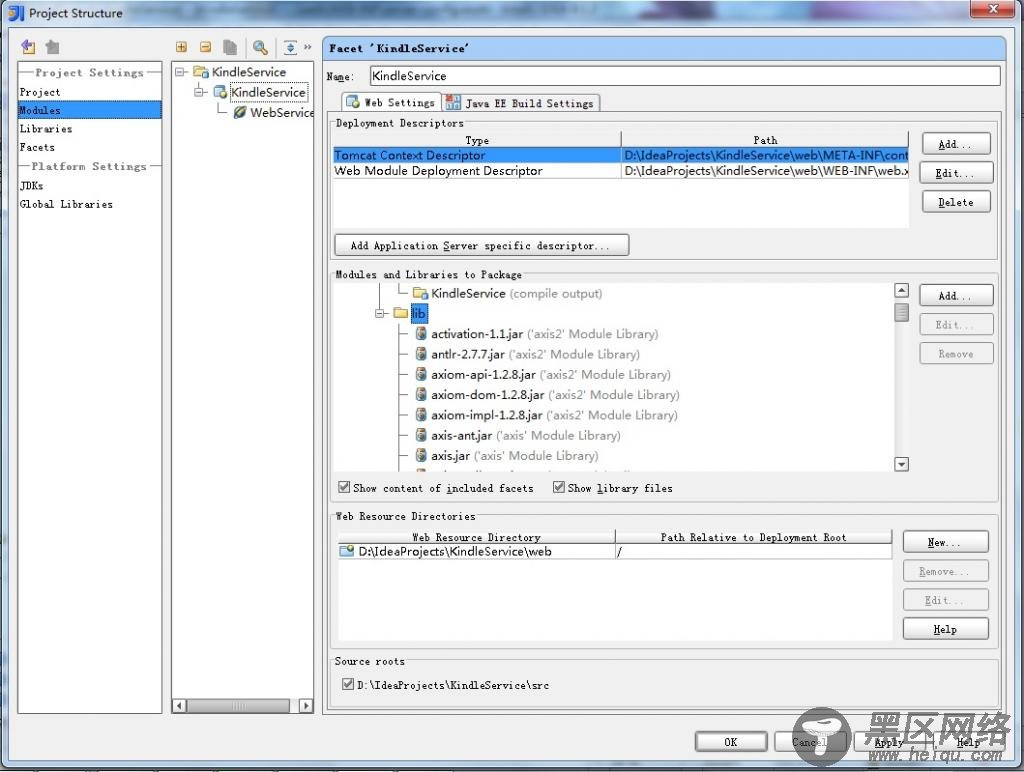Collapse the root KindleService tree node

tap(181, 72)
